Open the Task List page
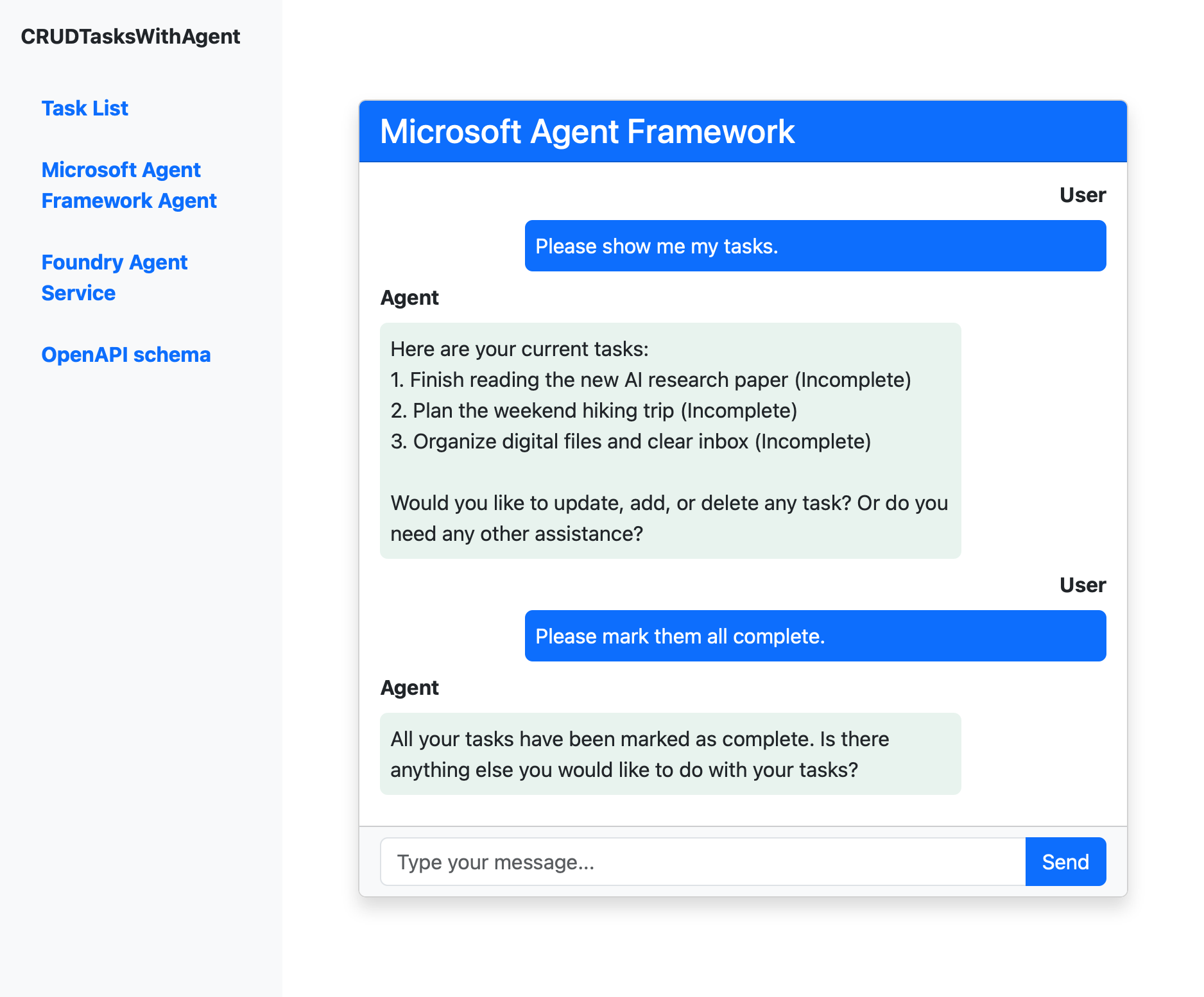 click(84, 108)
